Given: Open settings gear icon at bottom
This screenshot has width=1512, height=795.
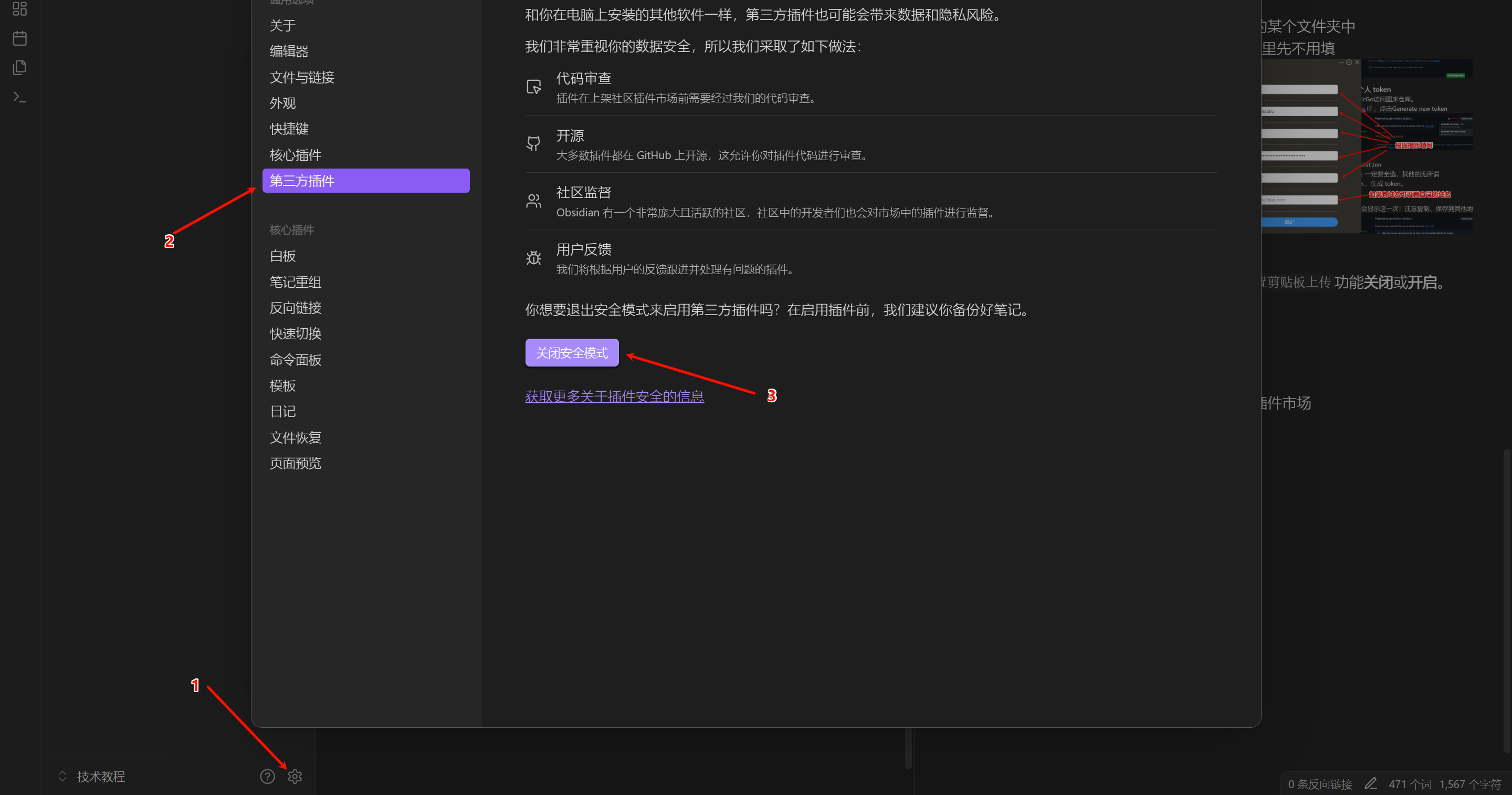Looking at the screenshot, I should click(x=295, y=776).
